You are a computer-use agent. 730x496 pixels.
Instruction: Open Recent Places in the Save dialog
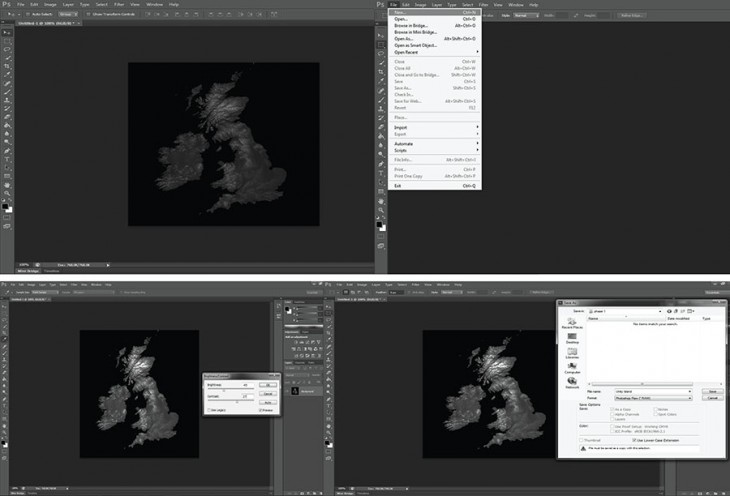571,324
